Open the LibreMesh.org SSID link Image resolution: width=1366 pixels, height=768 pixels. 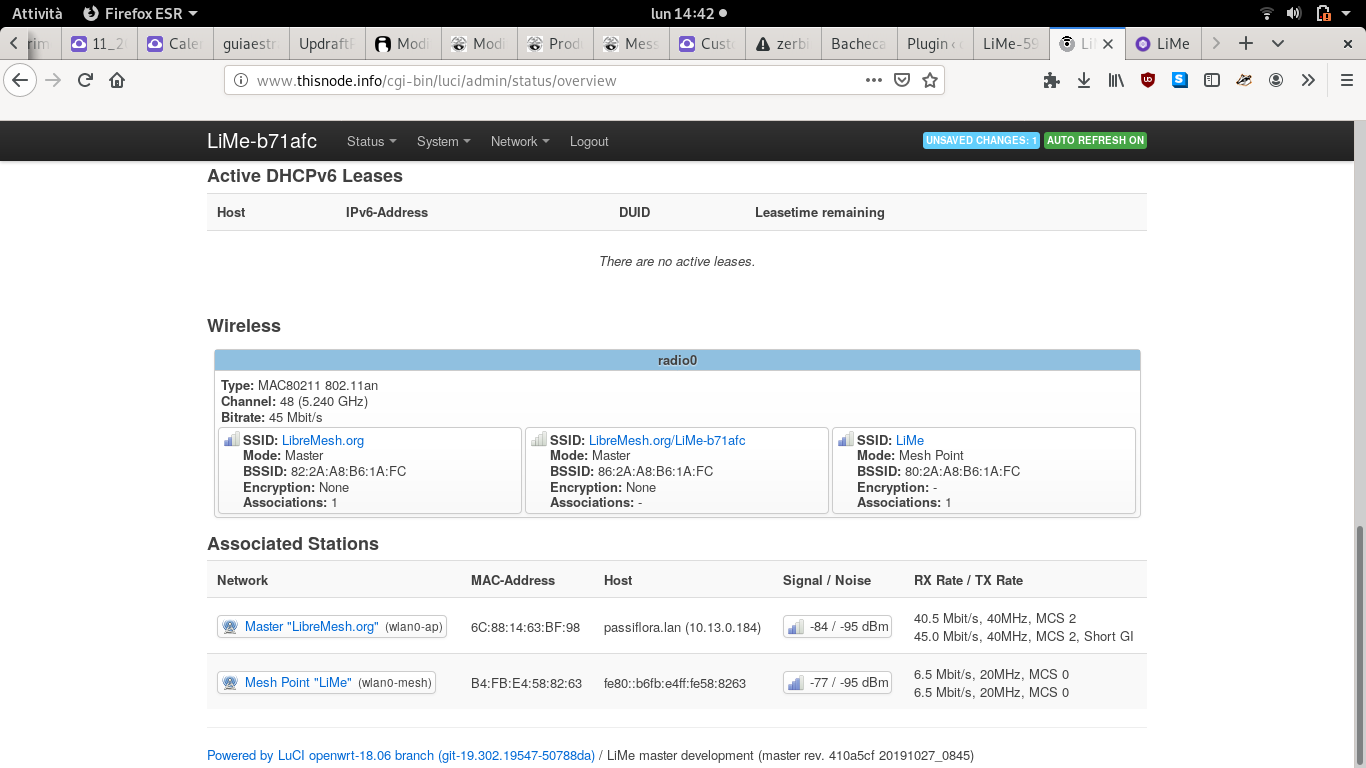click(323, 440)
